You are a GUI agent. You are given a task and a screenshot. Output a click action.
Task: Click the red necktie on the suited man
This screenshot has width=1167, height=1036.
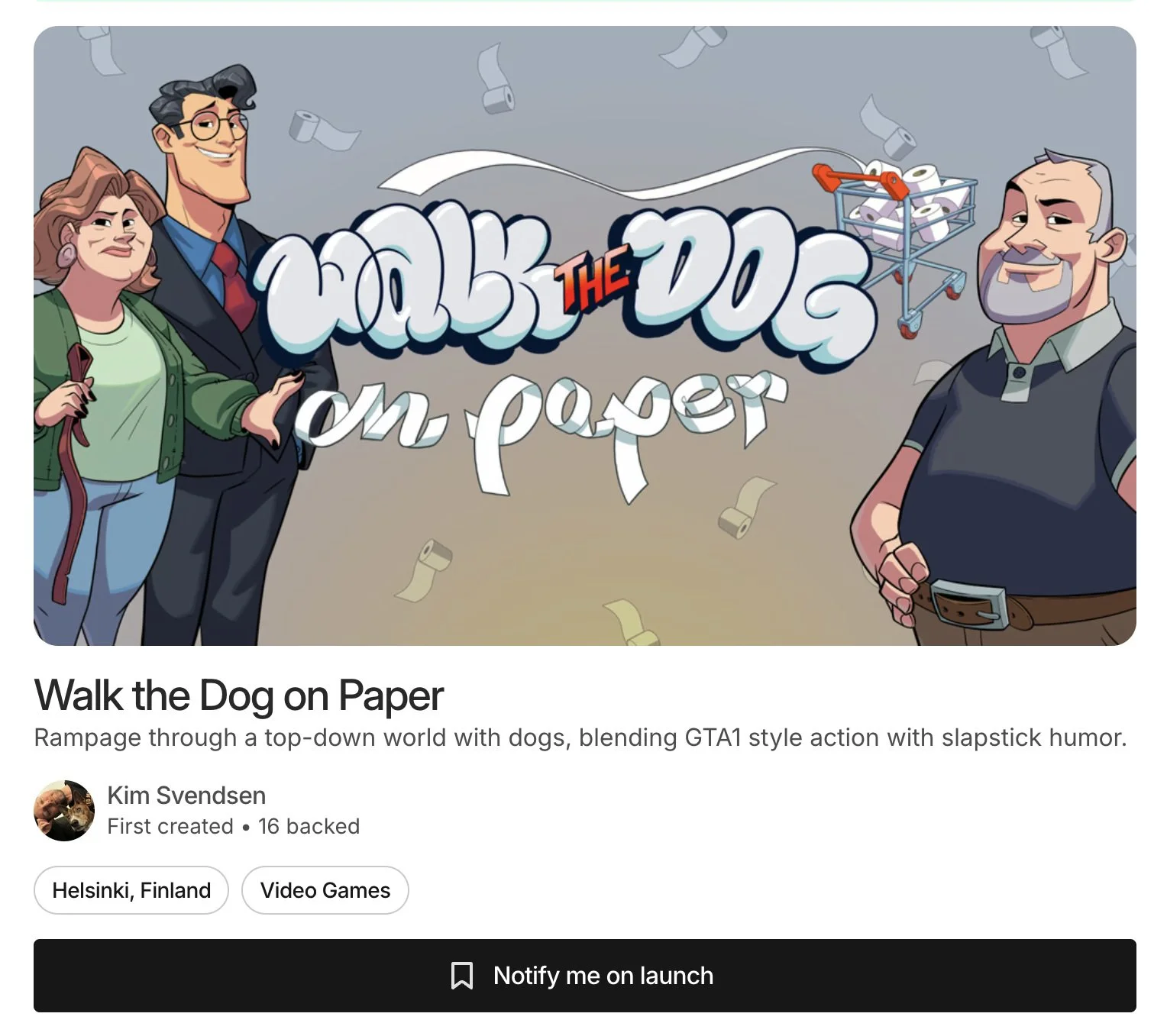pyautogui.click(x=233, y=281)
